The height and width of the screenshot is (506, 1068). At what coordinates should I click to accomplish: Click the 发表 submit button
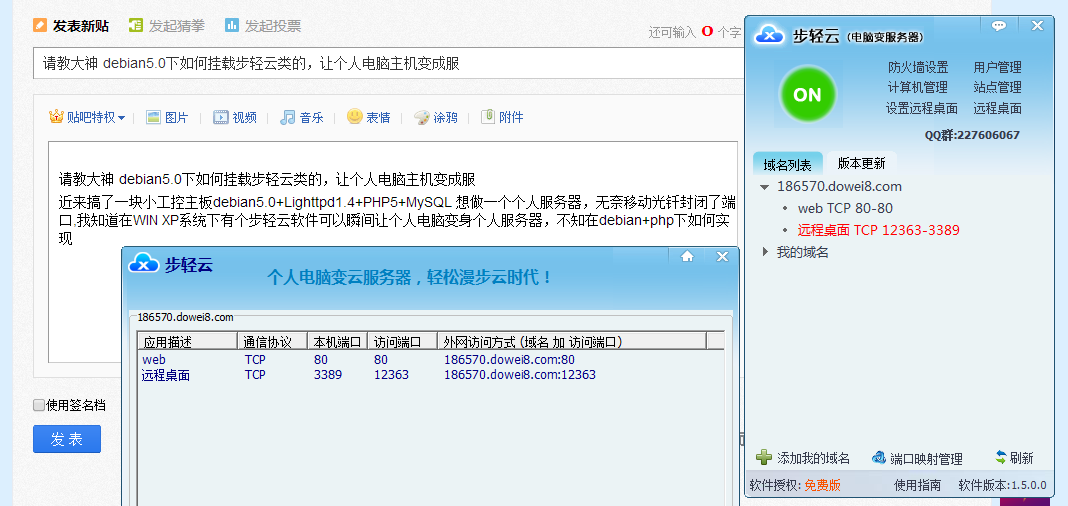(67, 439)
